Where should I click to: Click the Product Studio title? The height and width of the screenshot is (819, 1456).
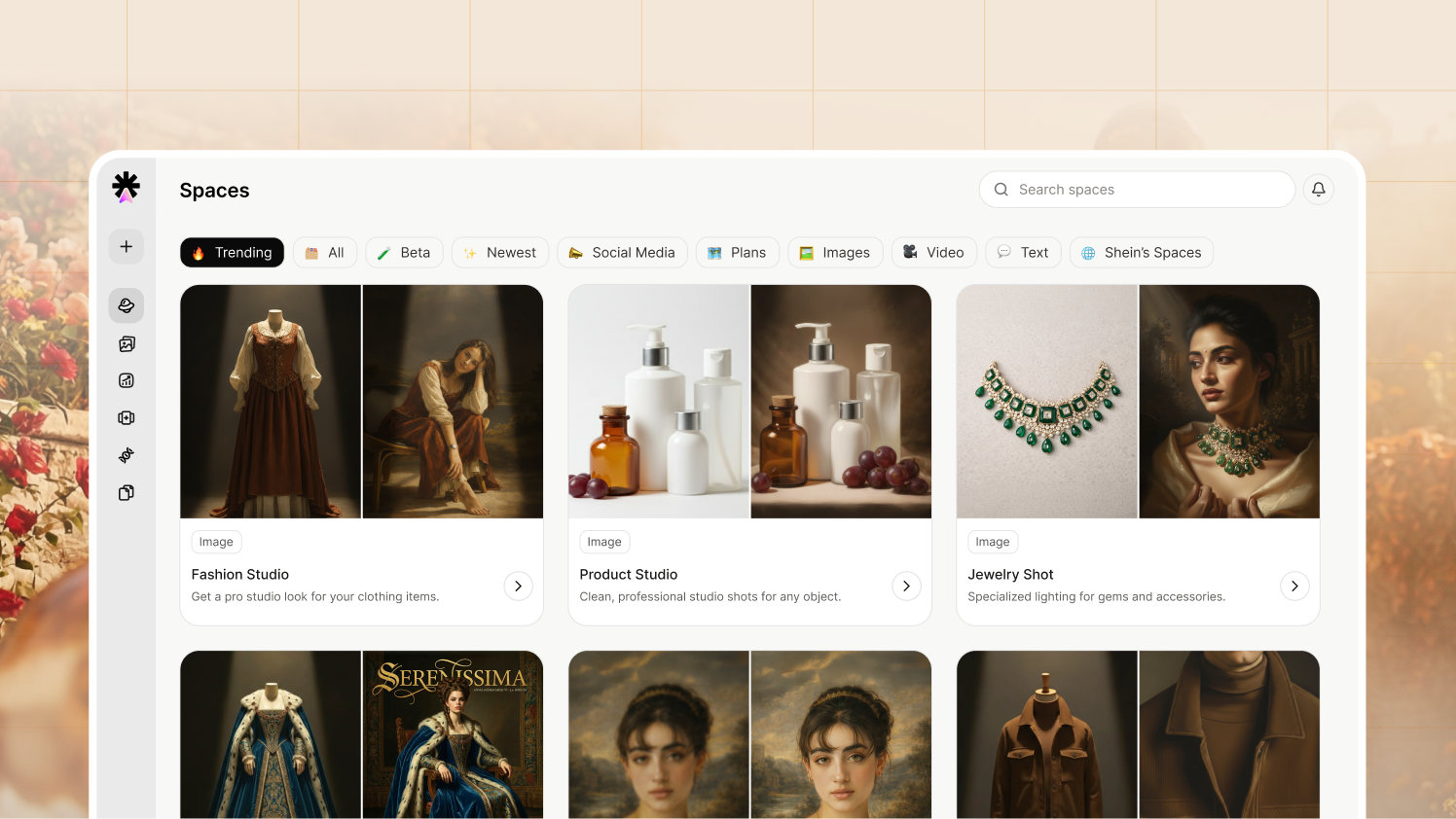coord(629,575)
